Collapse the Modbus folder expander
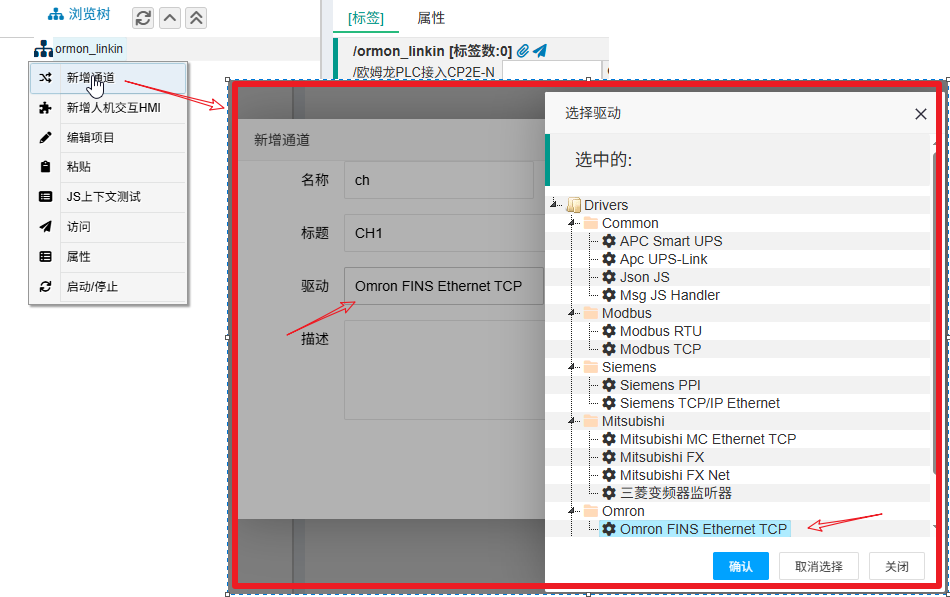The height and width of the screenshot is (597, 950). click(x=573, y=313)
